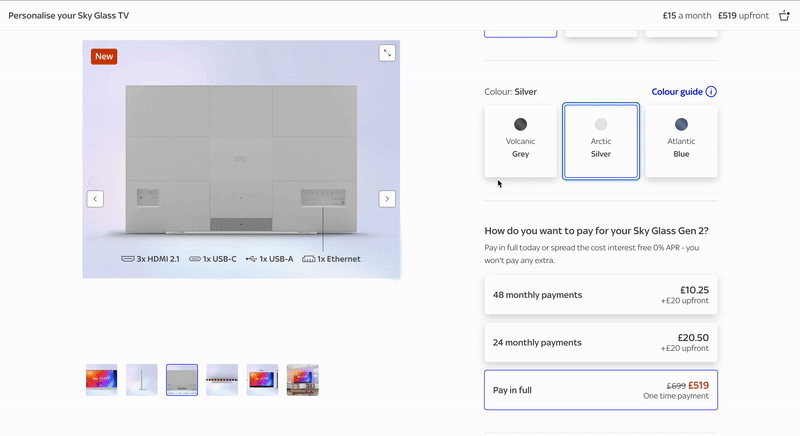Image resolution: width=800 pixels, height=436 pixels.
Task: Show next product image
Action: [x=387, y=199]
